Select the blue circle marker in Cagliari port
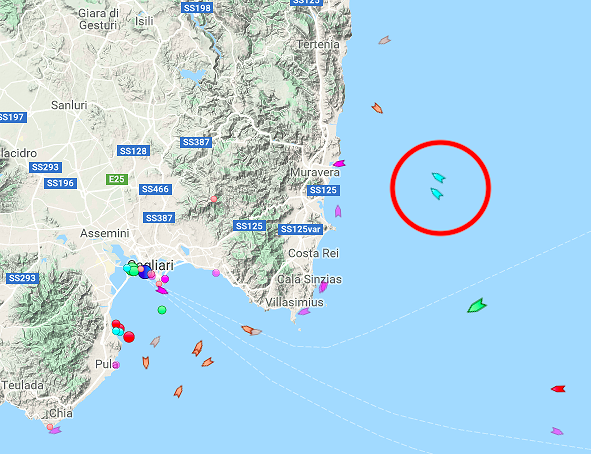Image resolution: width=591 pixels, height=454 pixels. tap(145, 272)
